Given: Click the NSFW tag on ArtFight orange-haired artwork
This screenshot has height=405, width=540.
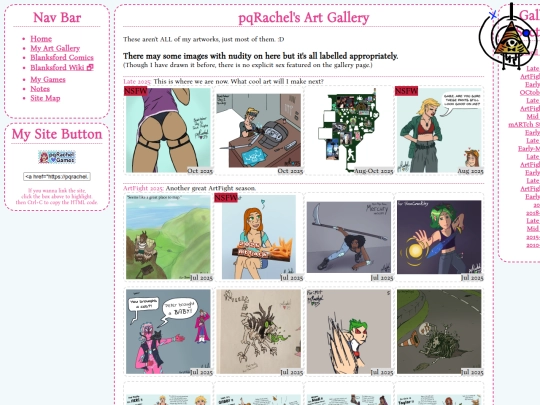Looking at the screenshot, I should point(226,198).
